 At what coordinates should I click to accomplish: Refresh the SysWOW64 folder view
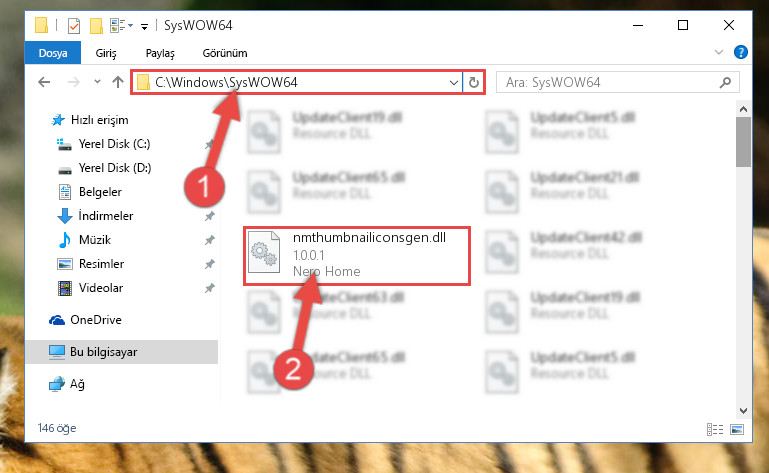(x=473, y=82)
